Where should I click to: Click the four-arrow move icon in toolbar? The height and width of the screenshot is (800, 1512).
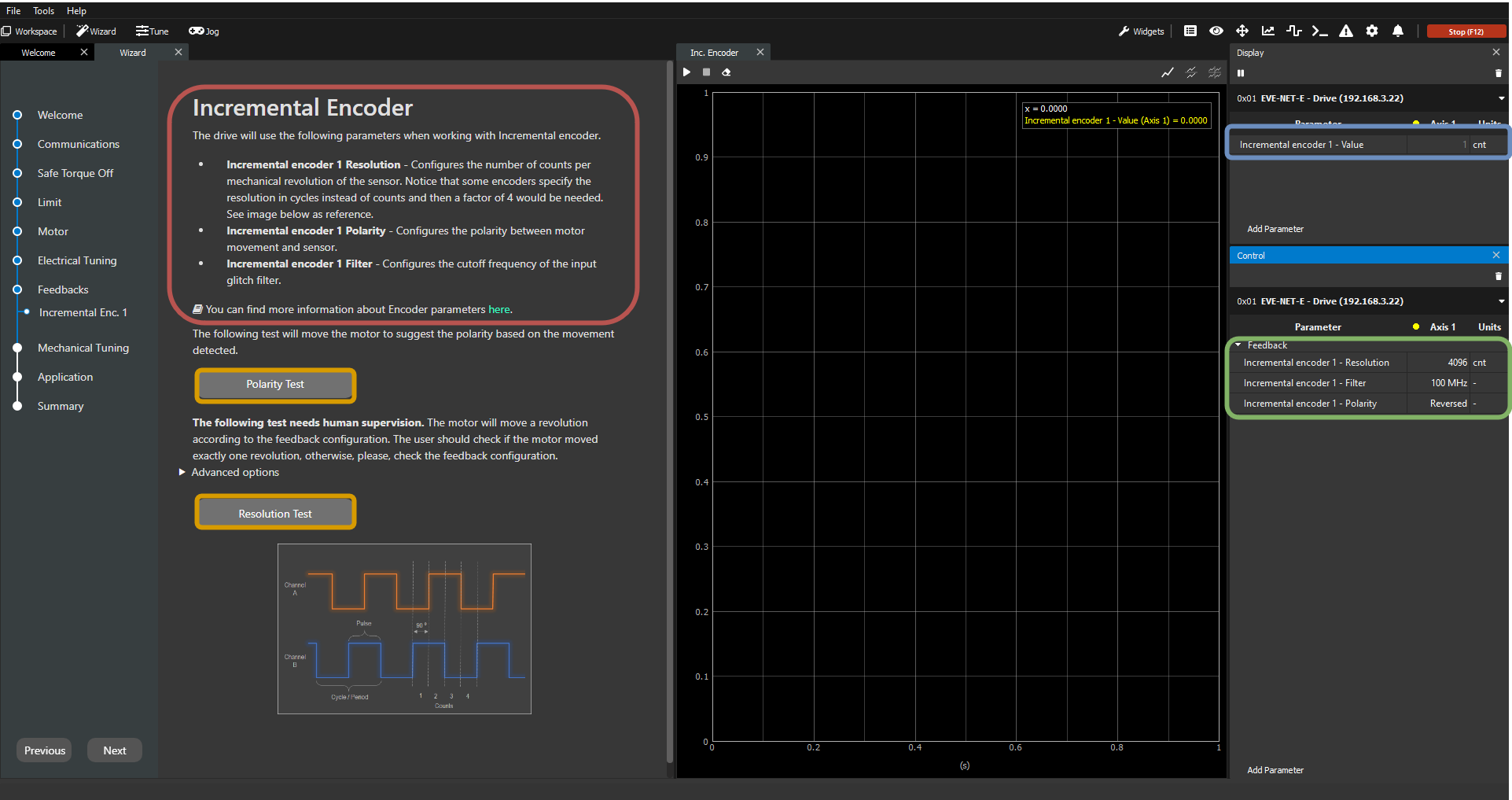pos(1242,31)
